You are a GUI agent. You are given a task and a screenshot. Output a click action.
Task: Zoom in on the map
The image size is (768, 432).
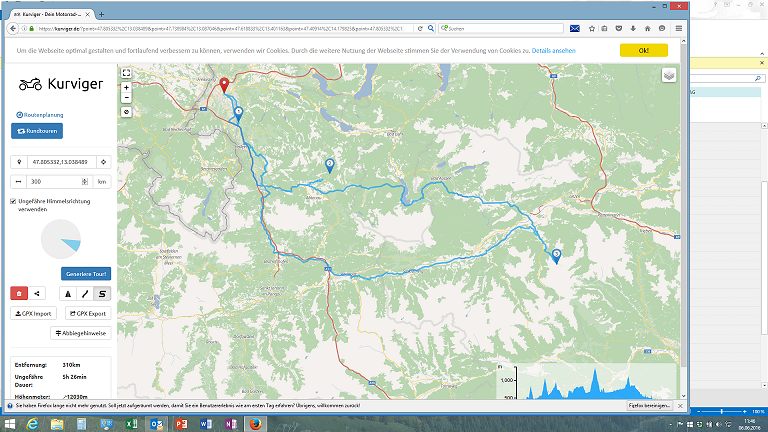126,87
